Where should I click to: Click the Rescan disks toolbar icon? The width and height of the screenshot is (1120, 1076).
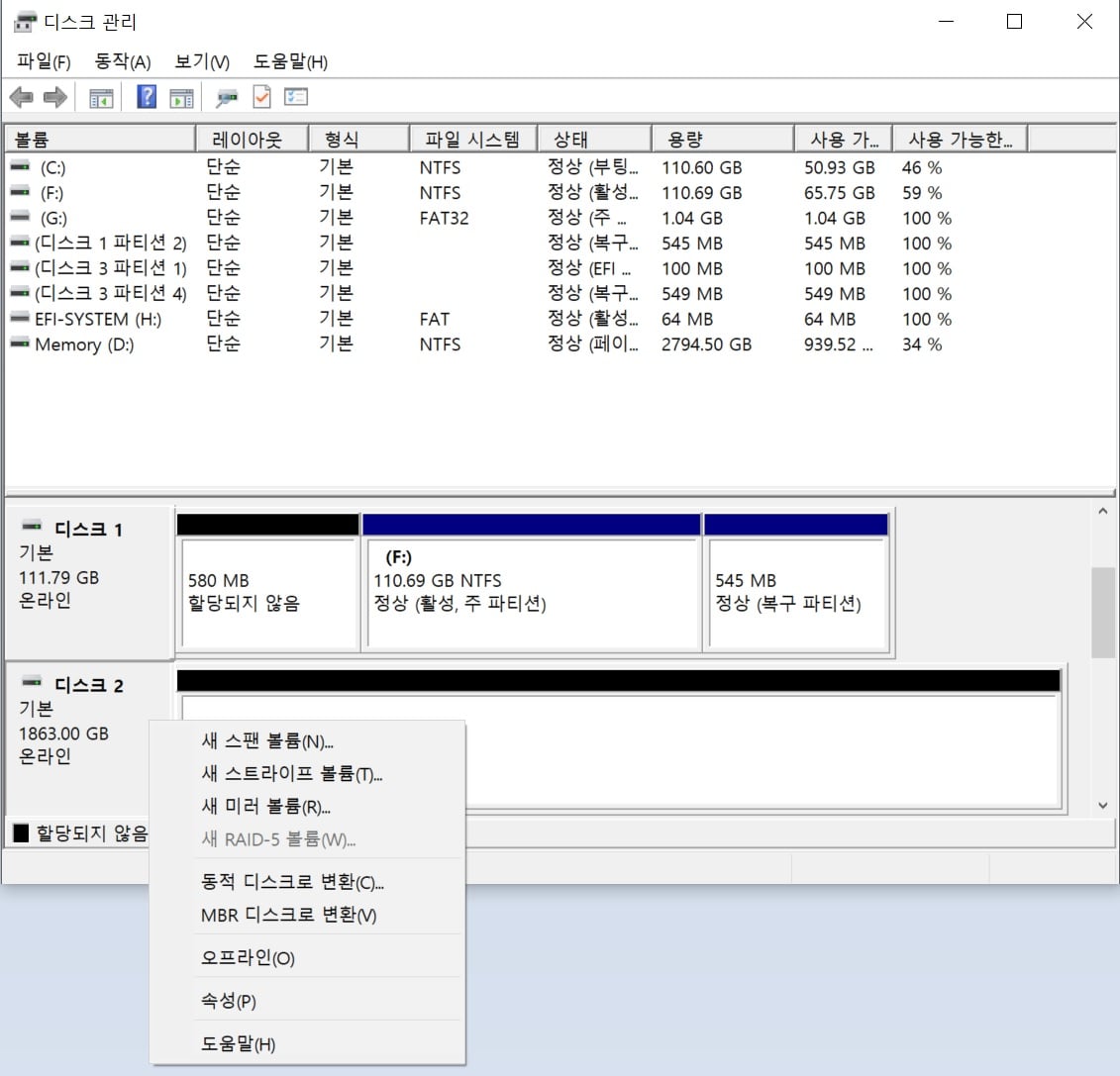[227, 98]
